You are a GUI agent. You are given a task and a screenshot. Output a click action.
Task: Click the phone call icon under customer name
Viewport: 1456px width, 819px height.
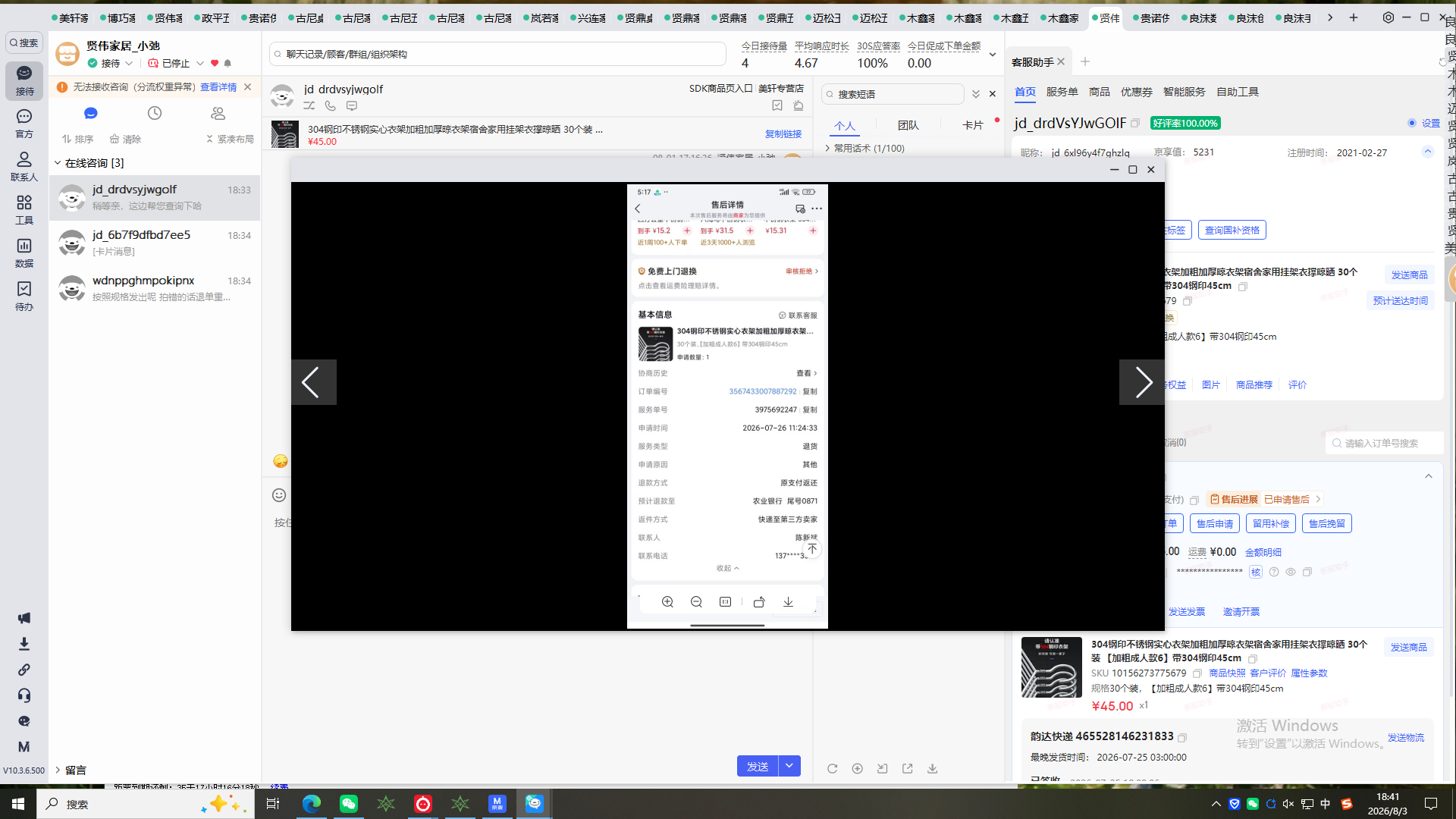click(x=331, y=106)
